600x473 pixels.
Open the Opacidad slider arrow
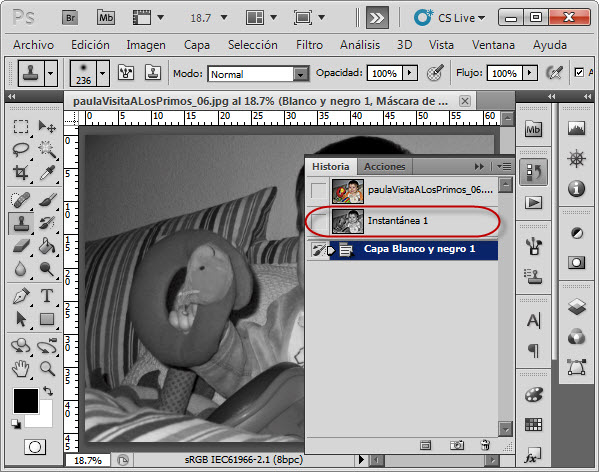pos(409,73)
